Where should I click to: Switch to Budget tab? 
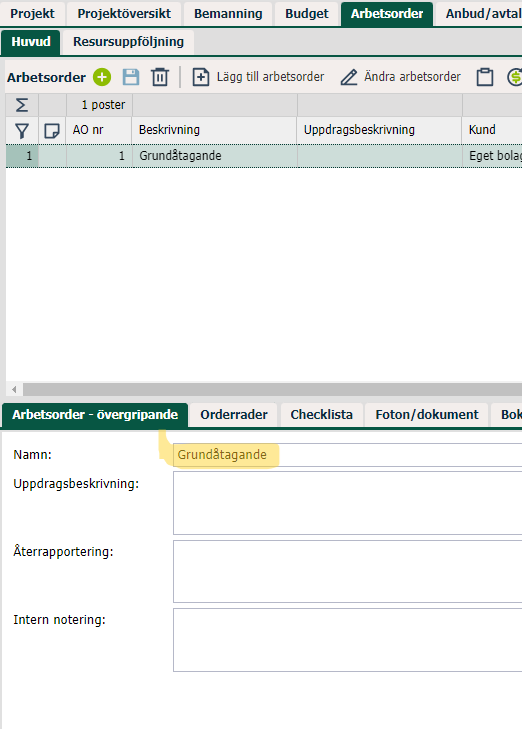pos(307,13)
